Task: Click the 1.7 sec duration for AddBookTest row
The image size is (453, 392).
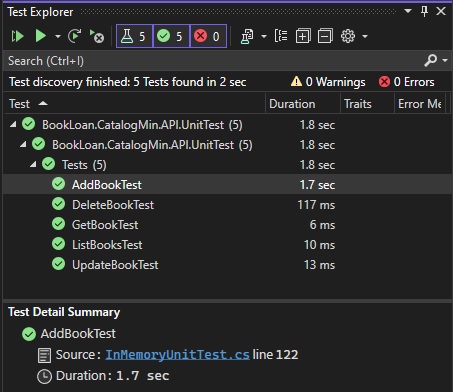Action: (317, 185)
